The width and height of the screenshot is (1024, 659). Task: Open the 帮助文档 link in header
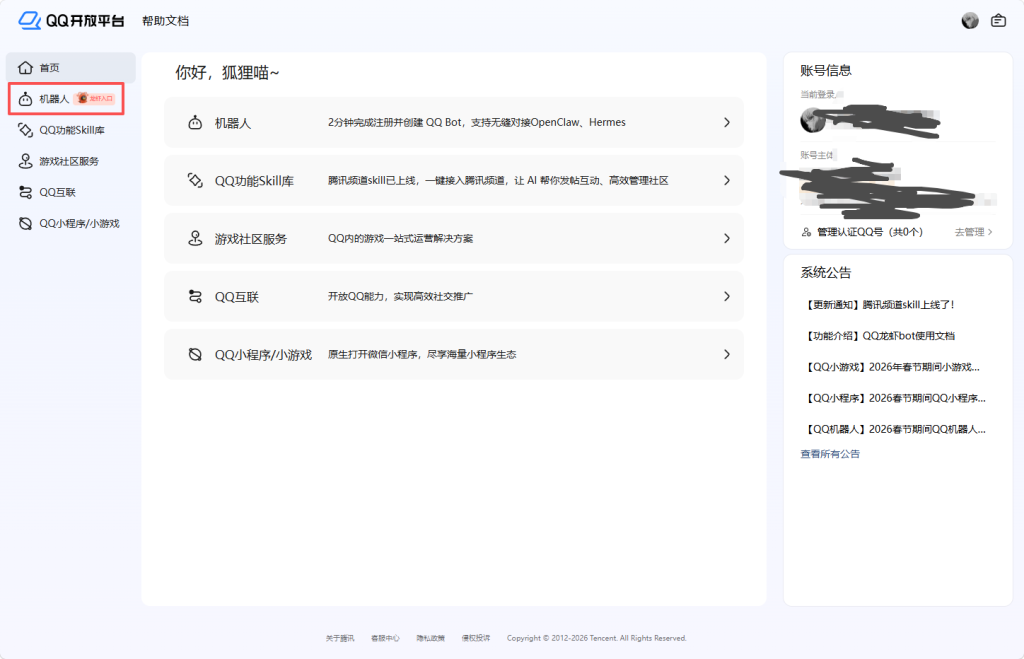click(165, 21)
